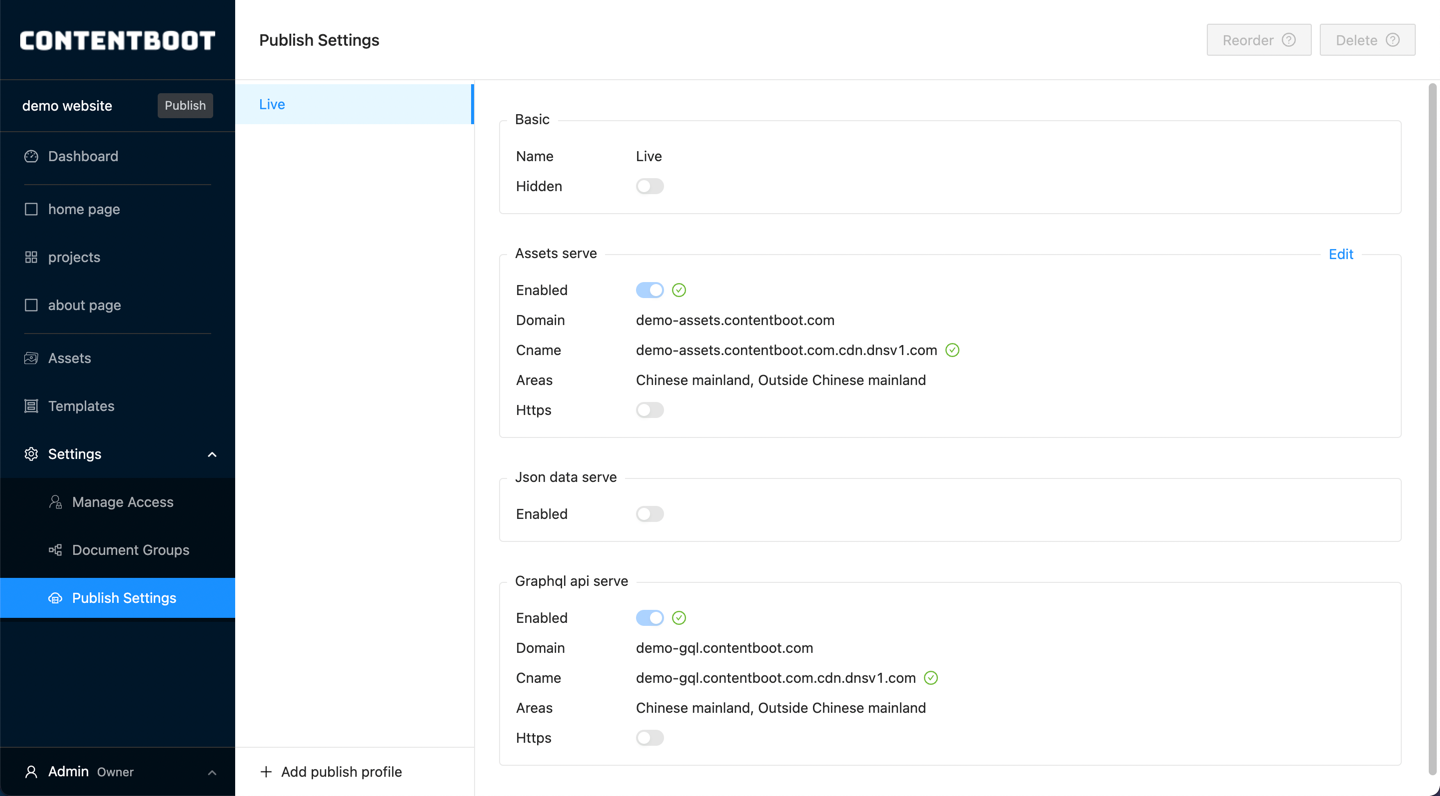Collapse the Settings menu chevron
This screenshot has height=796, width=1440.
point(212,454)
